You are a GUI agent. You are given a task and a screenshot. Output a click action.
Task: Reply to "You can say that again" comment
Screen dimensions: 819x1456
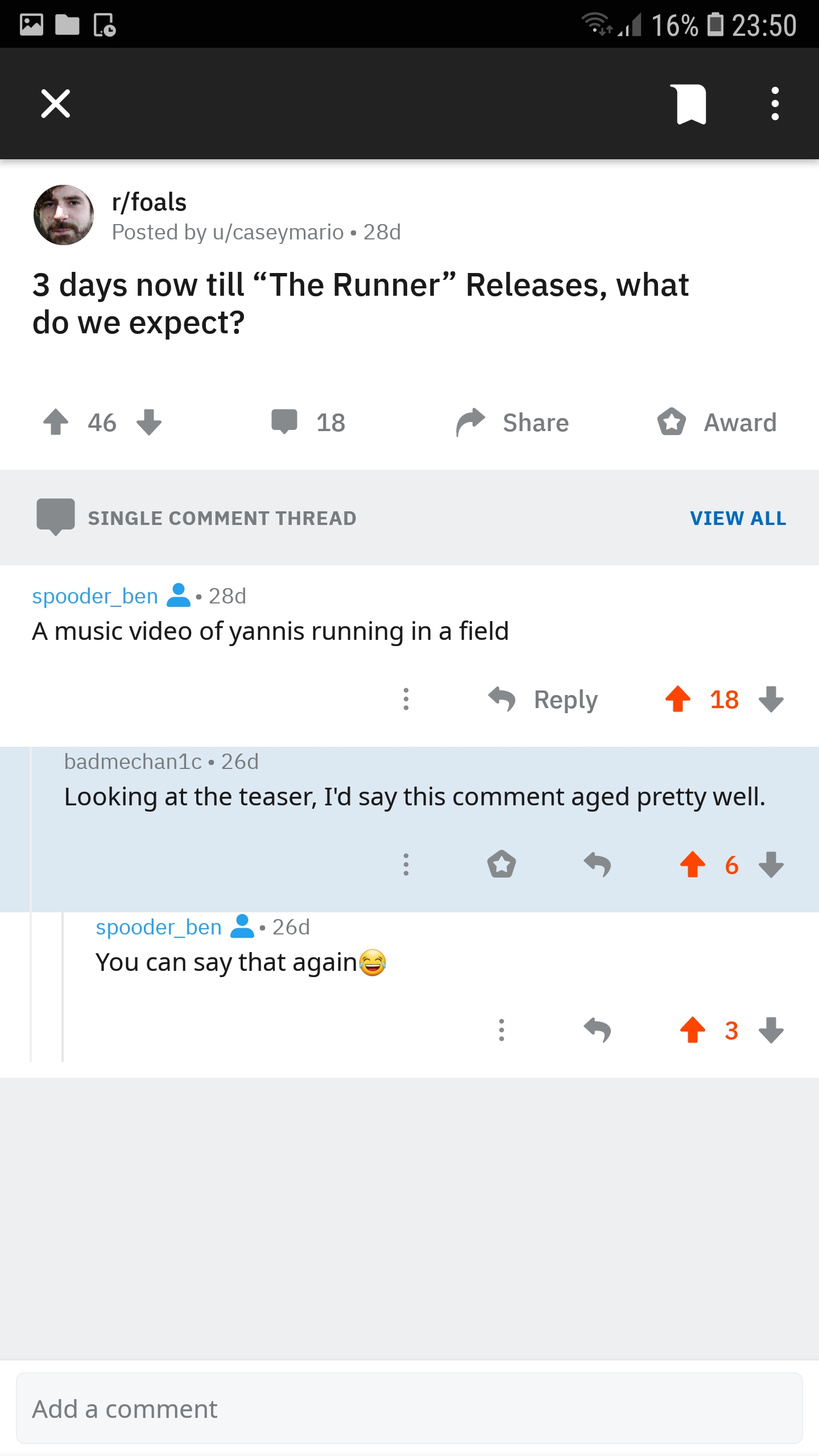point(597,1030)
